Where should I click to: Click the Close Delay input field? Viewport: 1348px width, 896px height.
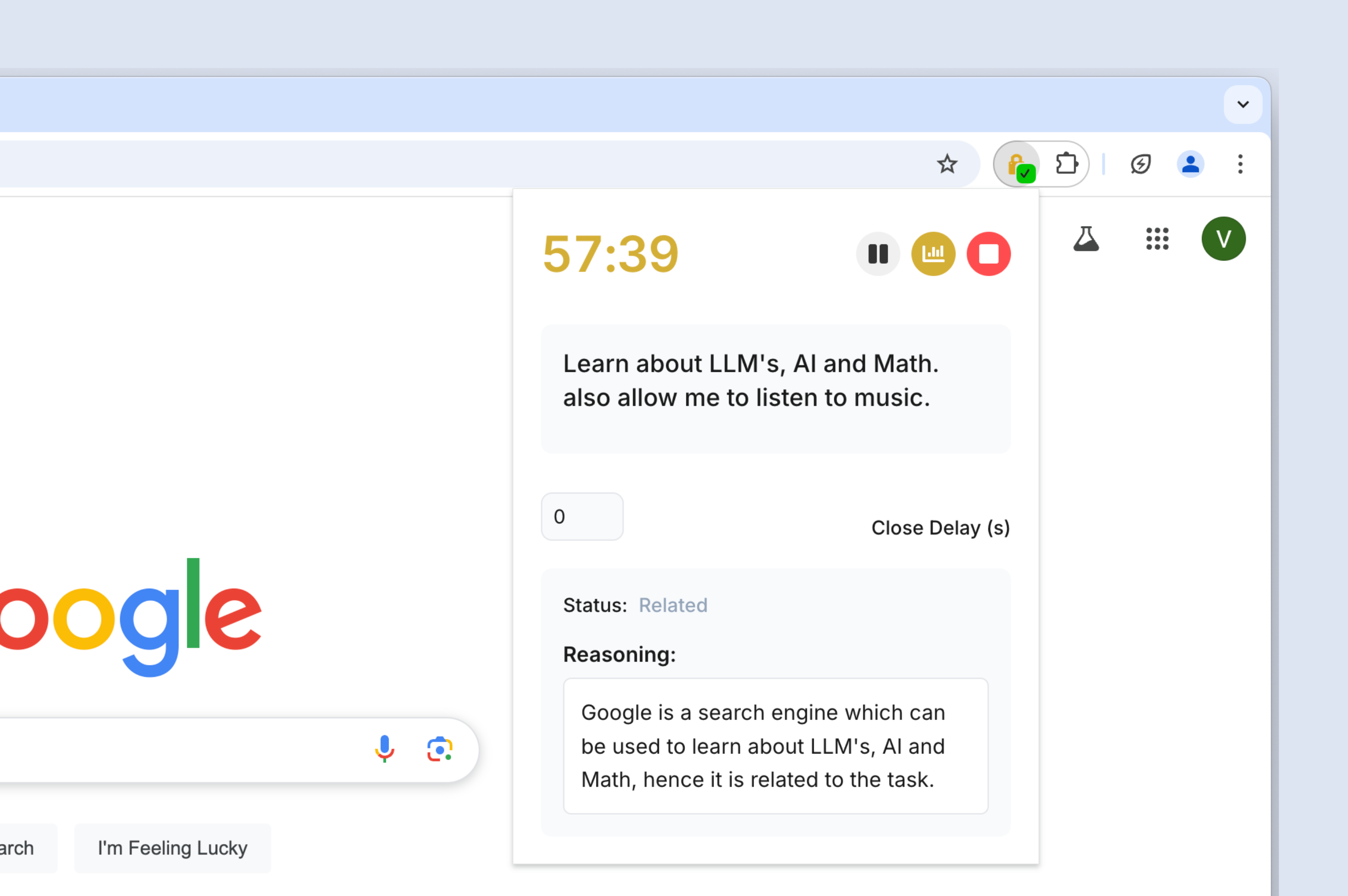click(582, 516)
